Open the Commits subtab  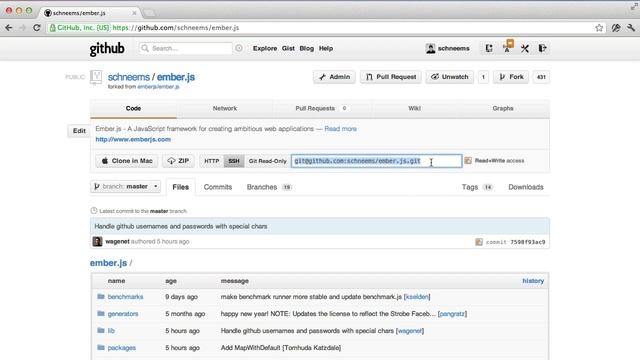click(218, 187)
